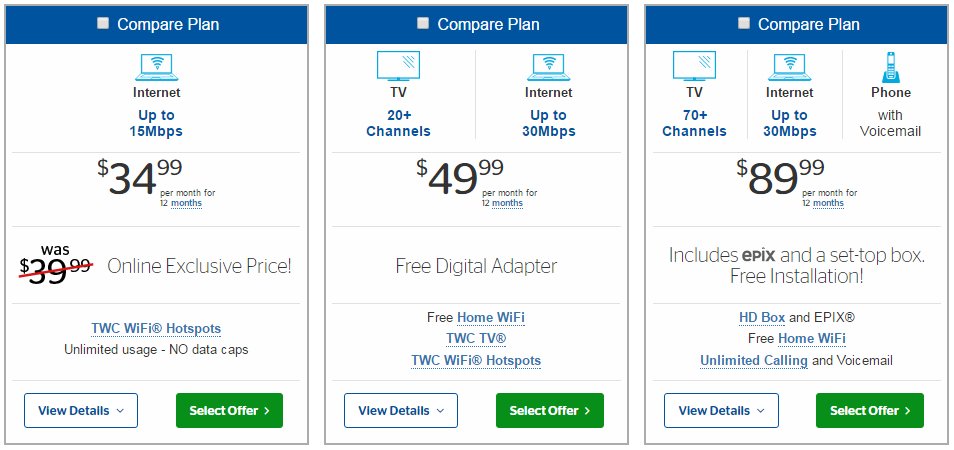Open the TWC TV® link
Viewport: 954px width, 450px height.
[476, 339]
